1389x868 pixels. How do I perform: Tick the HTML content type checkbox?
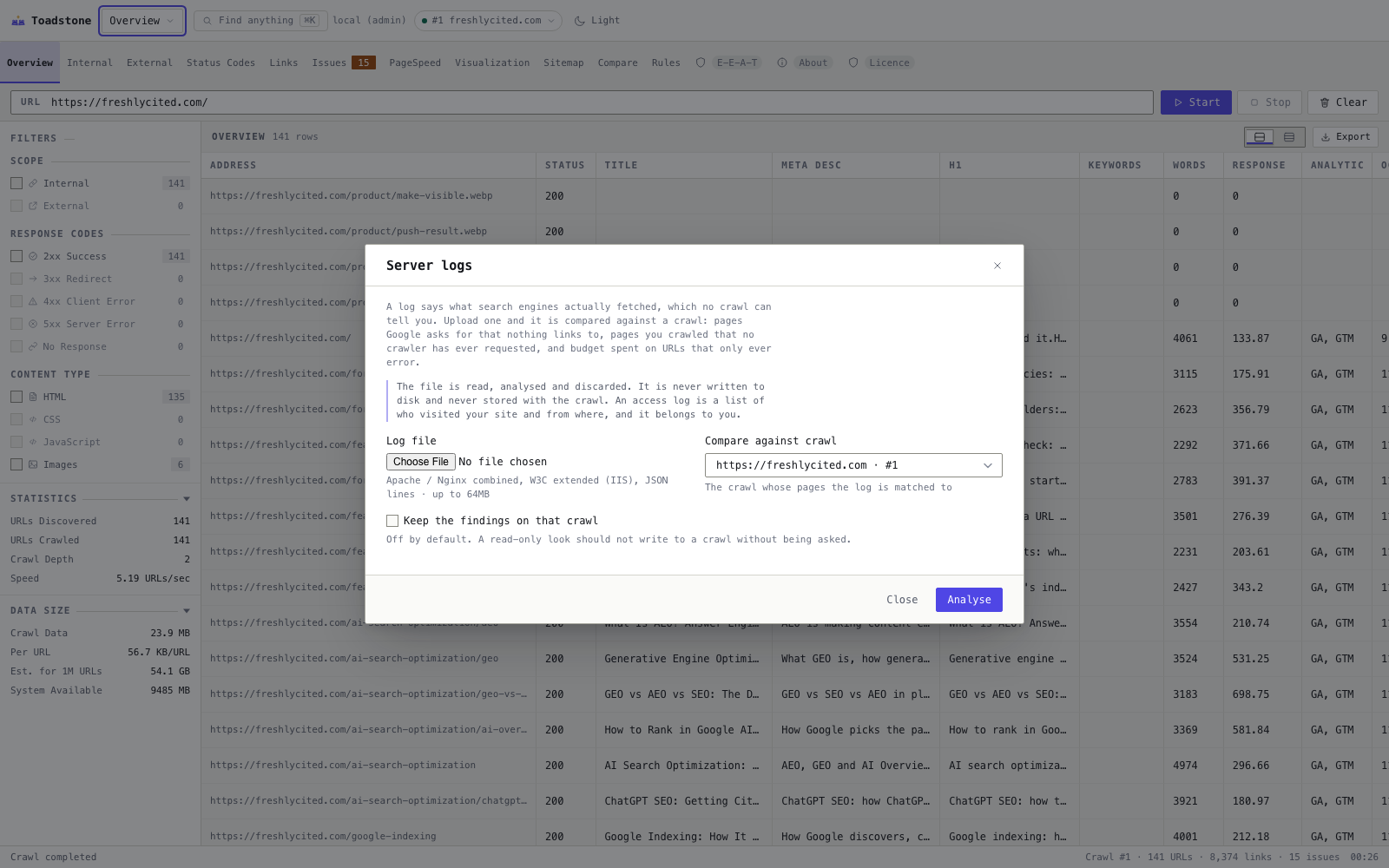(x=16, y=397)
